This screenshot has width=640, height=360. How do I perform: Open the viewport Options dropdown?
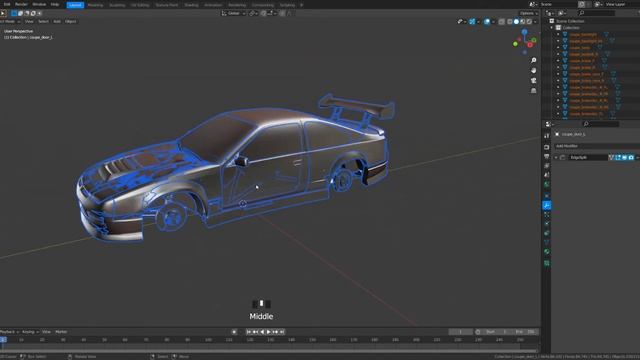tap(529, 13)
